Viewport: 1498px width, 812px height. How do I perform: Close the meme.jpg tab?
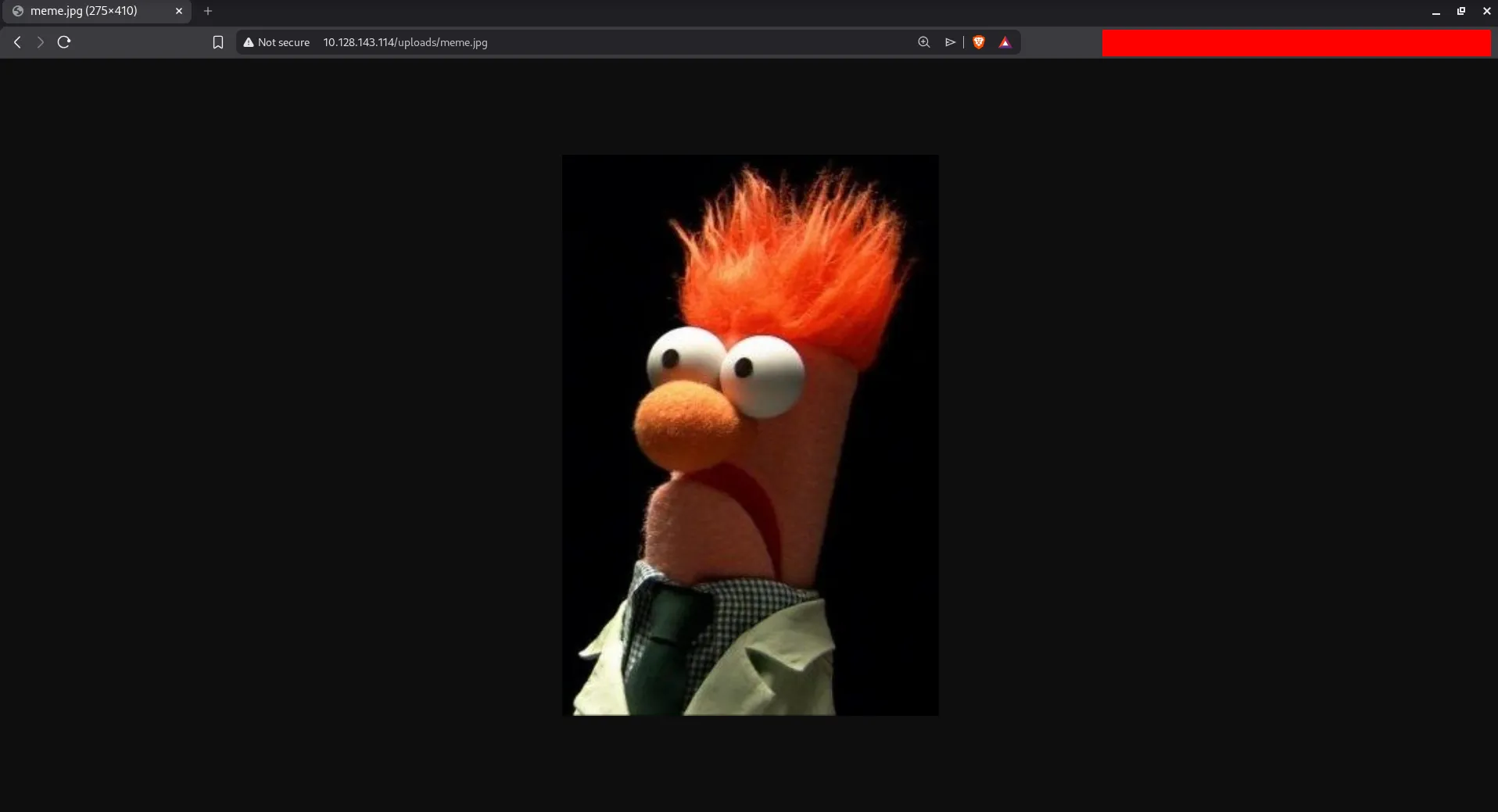point(178,11)
